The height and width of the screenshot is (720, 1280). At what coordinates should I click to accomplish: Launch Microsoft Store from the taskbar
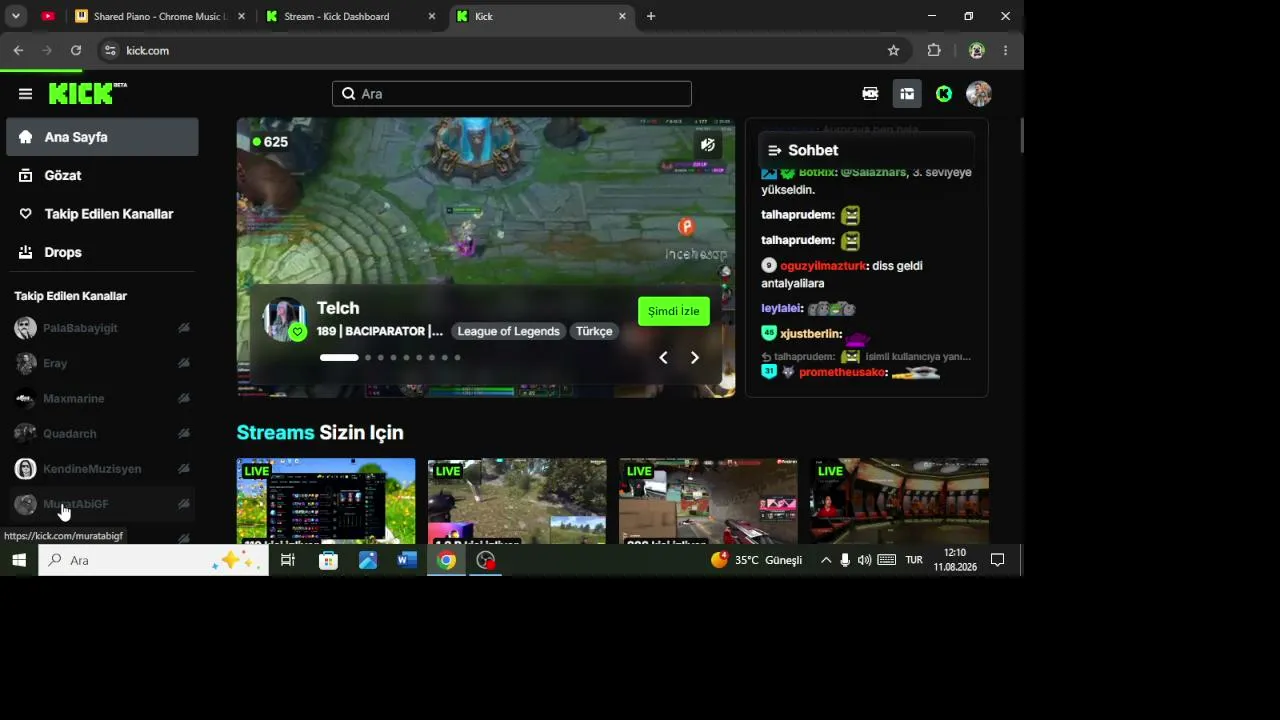pos(328,560)
